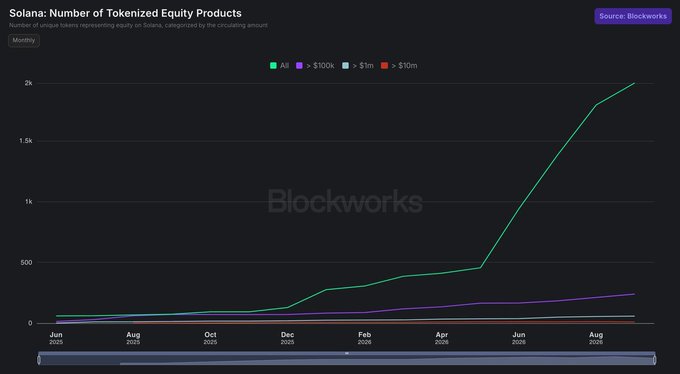The width and height of the screenshot is (680, 374).
Task: Click the 'Aug 2026' x-axis label
Action: click(596, 338)
